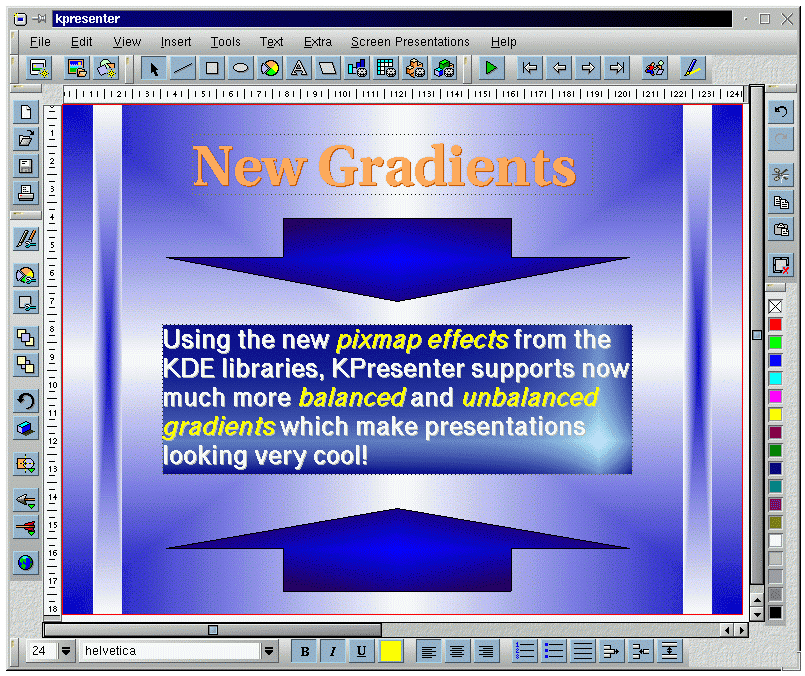Screen dimensions: 805x676
Task: Open font size dropdown
Action: click(66, 651)
